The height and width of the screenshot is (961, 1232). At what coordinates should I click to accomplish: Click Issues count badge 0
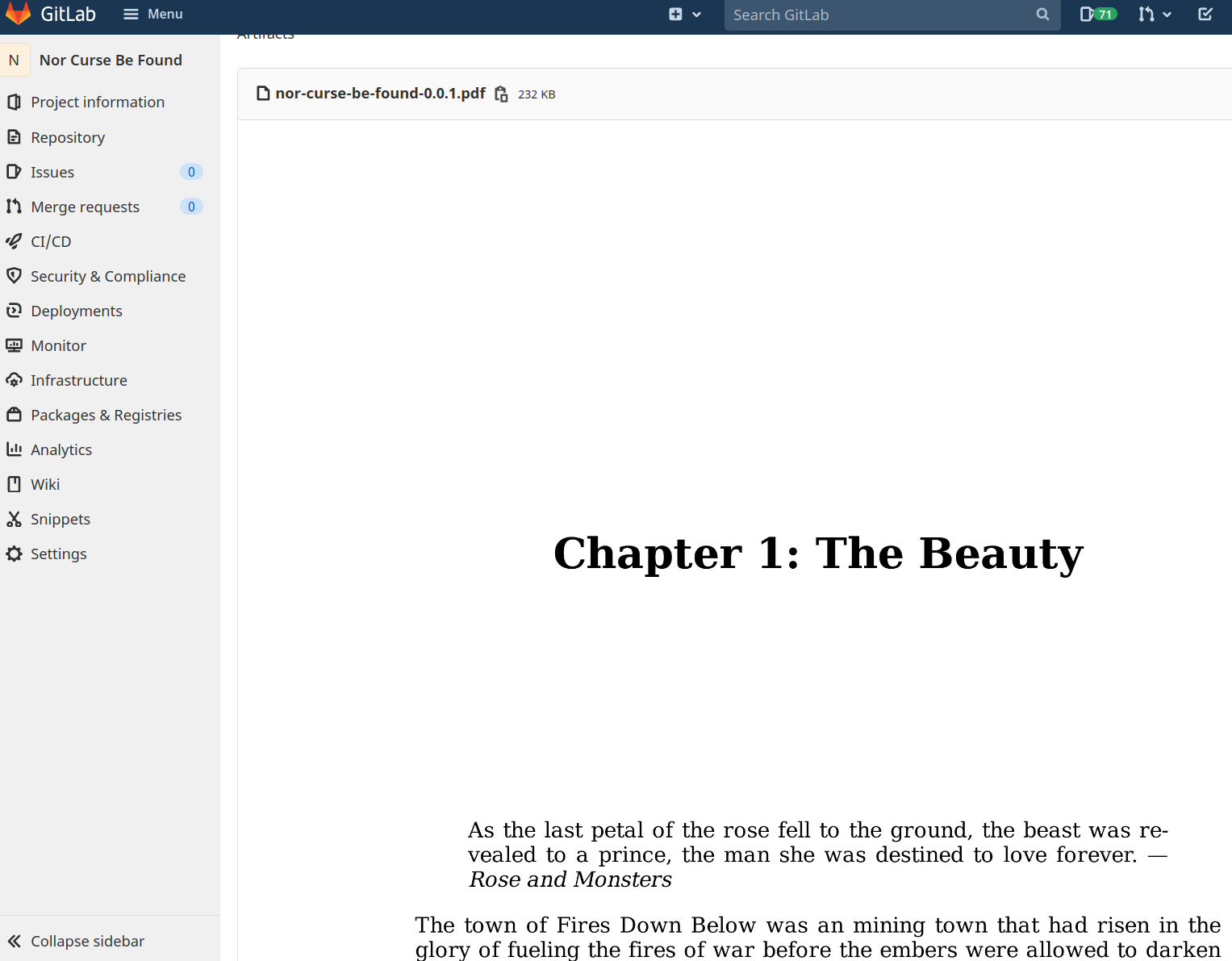pyautogui.click(x=191, y=172)
